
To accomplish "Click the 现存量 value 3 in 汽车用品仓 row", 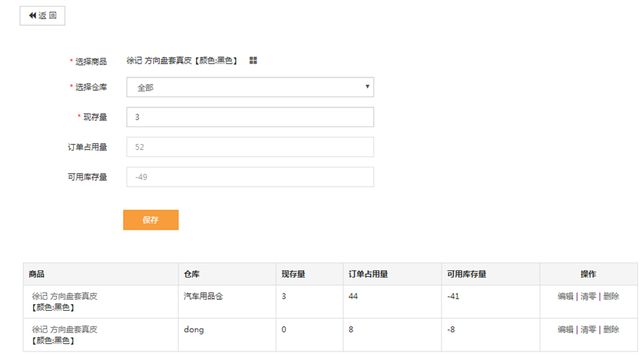I will click(x=284, y=296).
